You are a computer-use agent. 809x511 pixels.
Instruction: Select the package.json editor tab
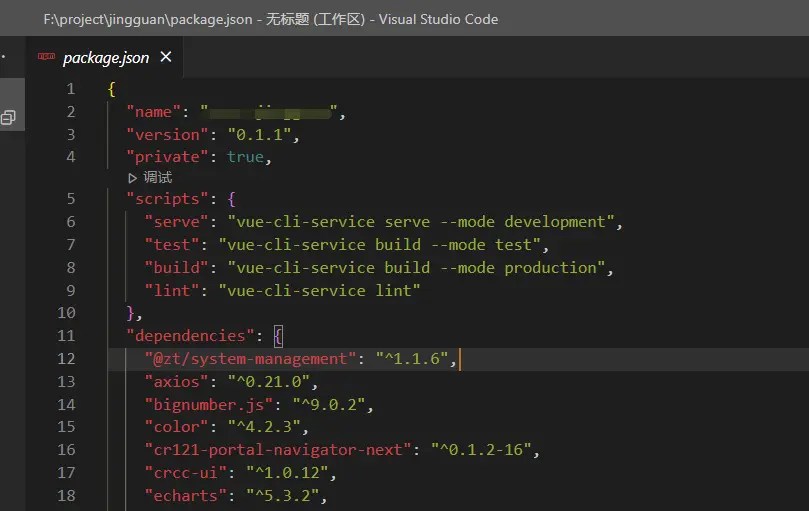coord(105,57)
